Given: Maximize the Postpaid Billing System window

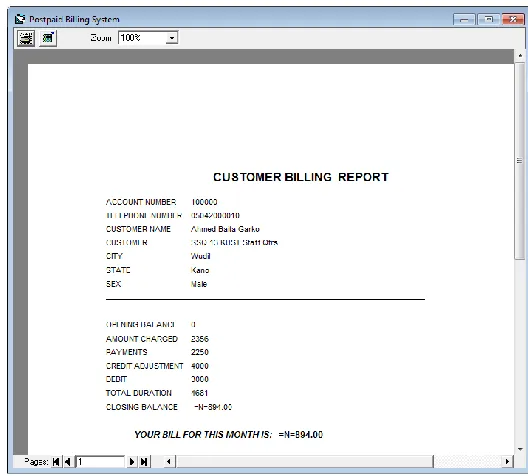Looking at the screenshot, I should pyautogui.click(x=488, y=20).
